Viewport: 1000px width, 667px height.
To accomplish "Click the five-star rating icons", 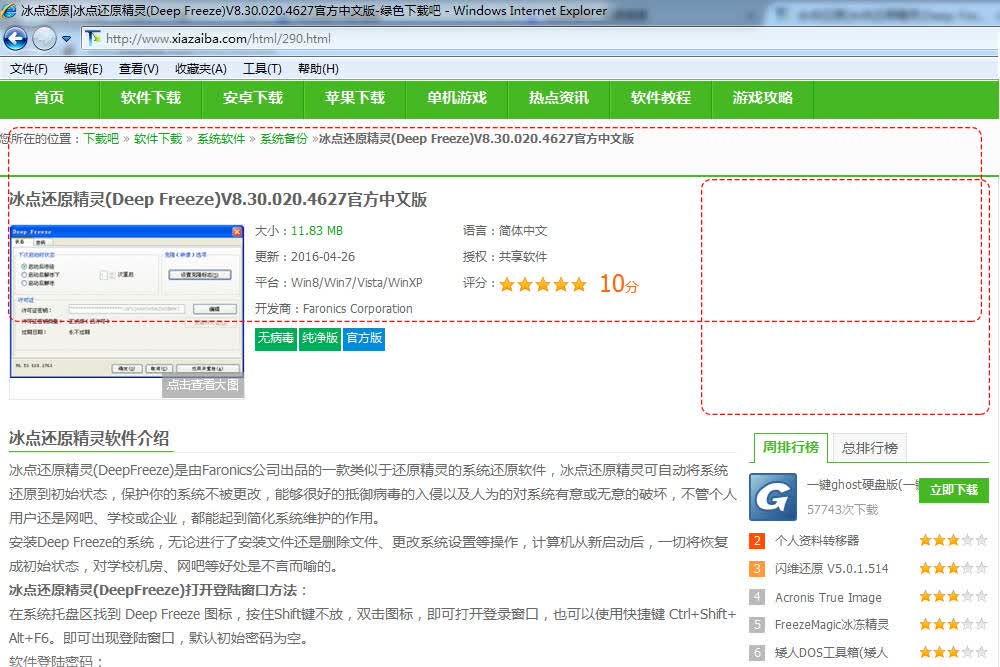I will 543,284.
